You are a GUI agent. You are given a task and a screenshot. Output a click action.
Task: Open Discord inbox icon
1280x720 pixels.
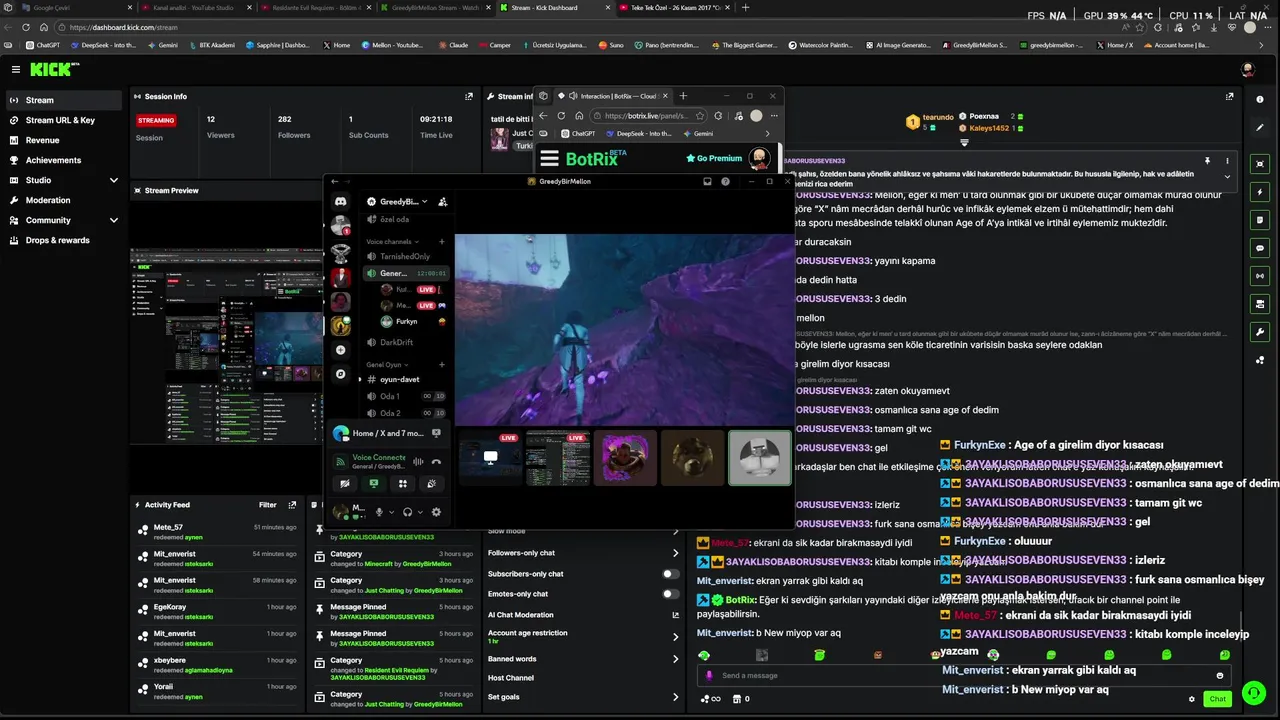[707, 181]
